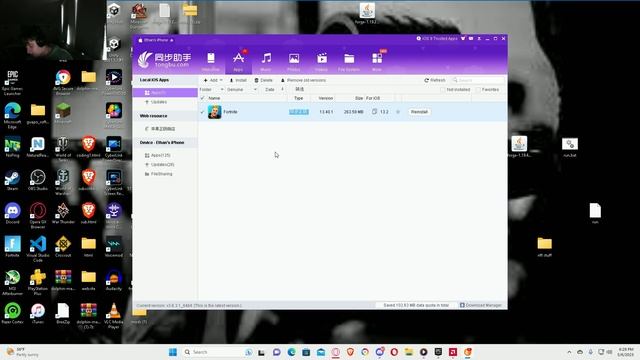Image resolution: width=640 pixels, height=360 pixels.
Task: Click the Version column header
Action: point(326,98)
